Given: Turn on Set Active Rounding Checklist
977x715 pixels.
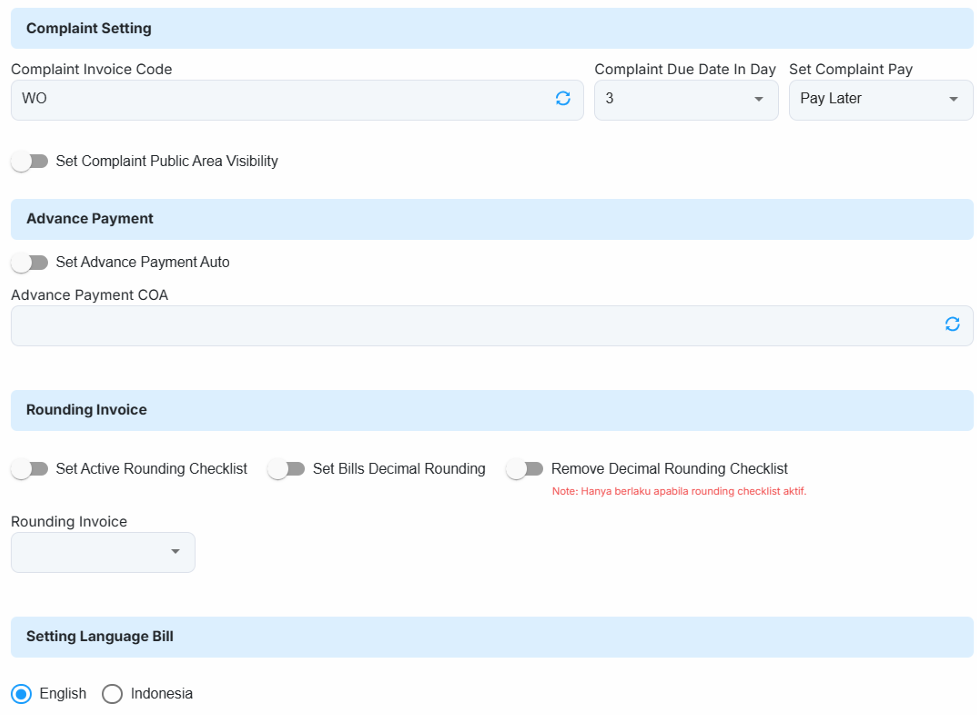Looking at the screenshot, I should [x=30, y=468].
